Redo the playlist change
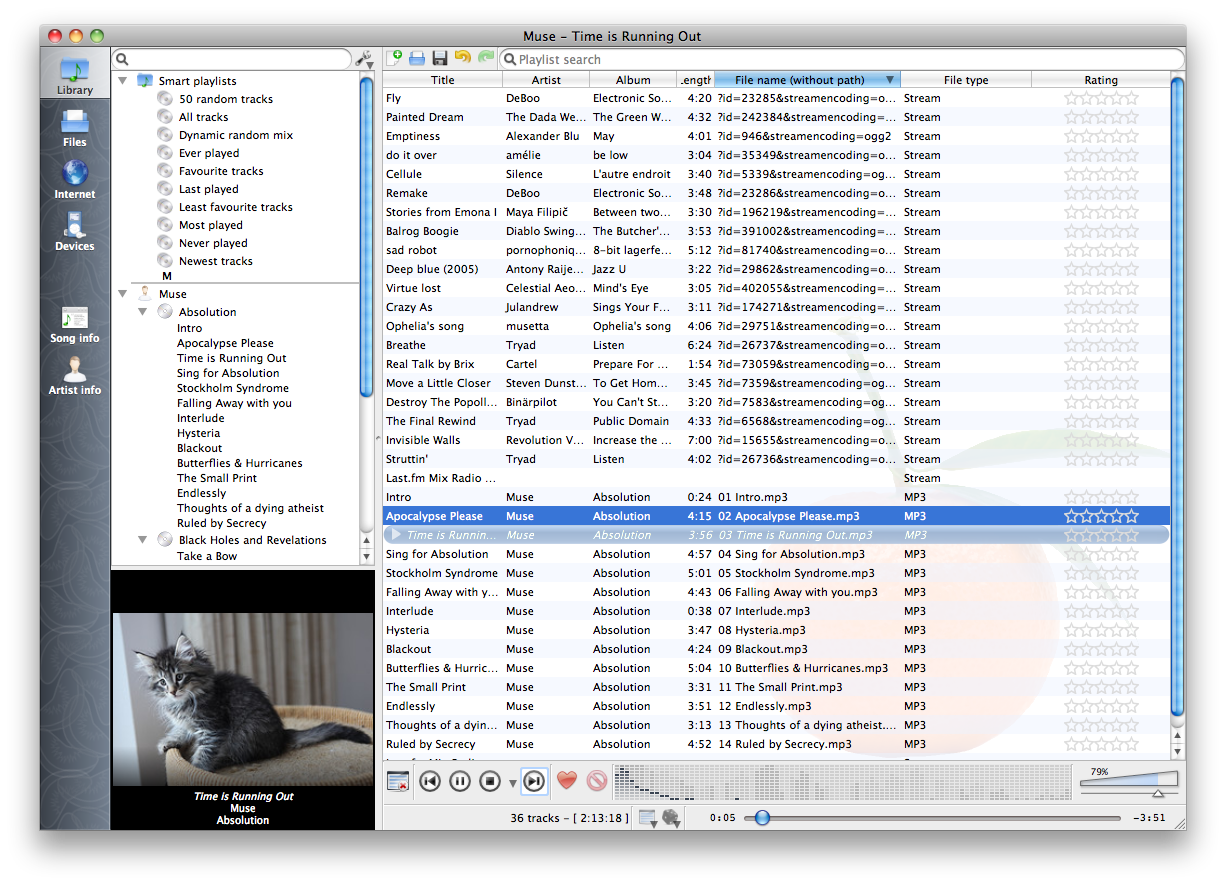The image size is (1226, 885). [x=484, y=58]
